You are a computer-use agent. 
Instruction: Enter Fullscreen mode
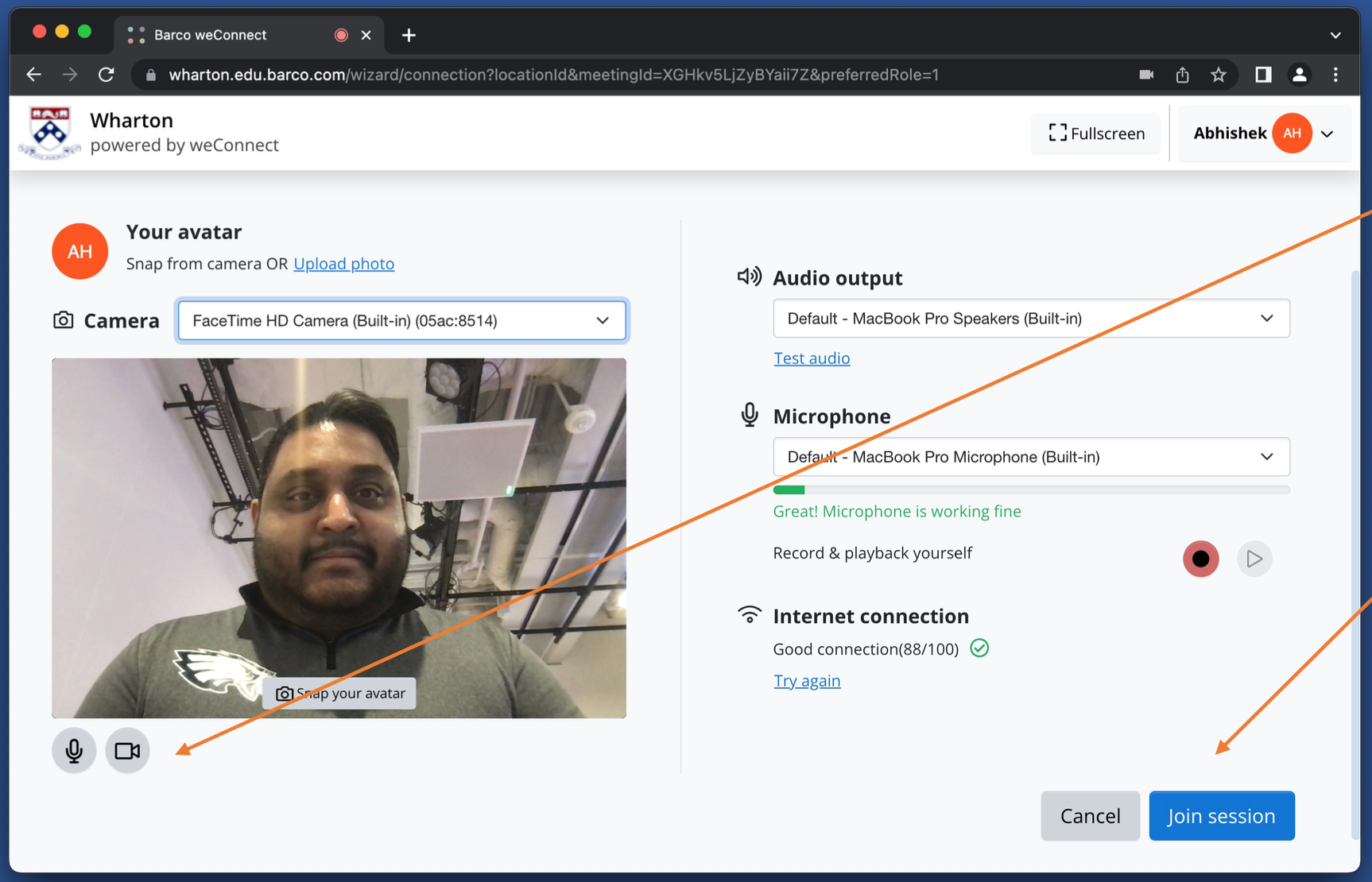[1096, 133]
